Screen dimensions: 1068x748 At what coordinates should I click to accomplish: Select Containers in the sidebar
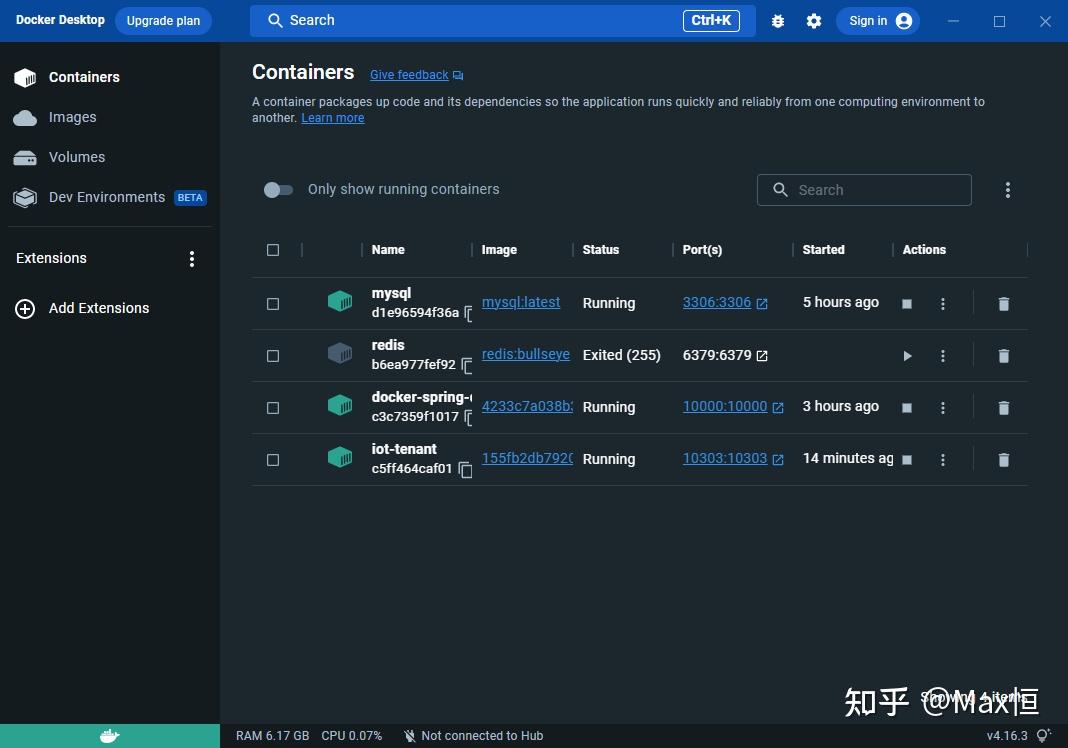[84, 77]
